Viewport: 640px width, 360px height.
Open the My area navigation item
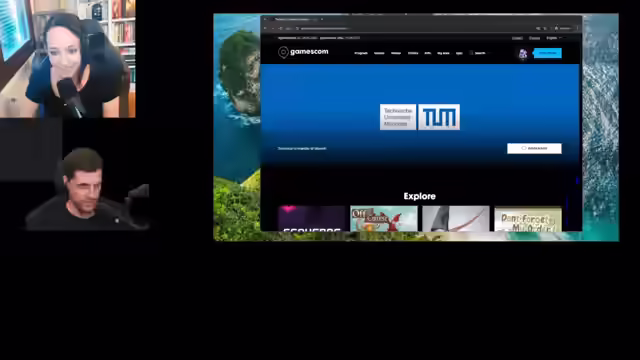click(443, 53)
